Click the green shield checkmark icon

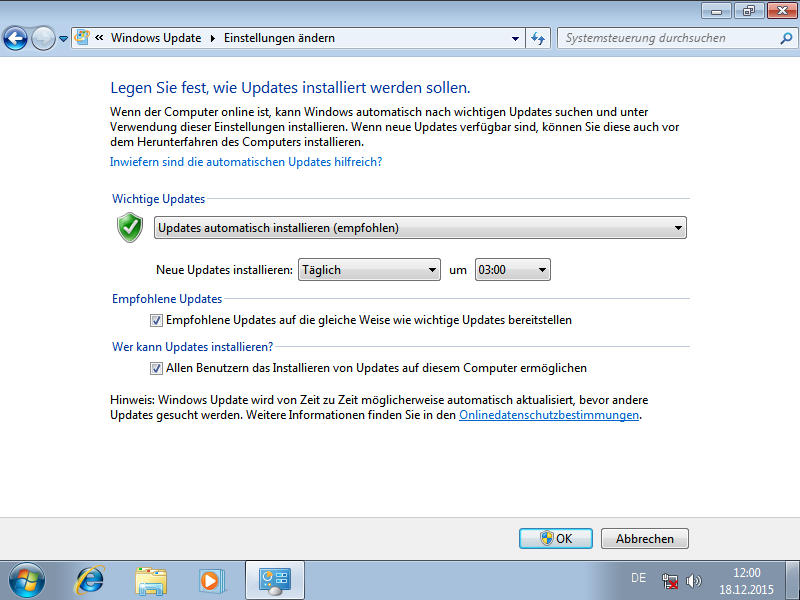130,228
